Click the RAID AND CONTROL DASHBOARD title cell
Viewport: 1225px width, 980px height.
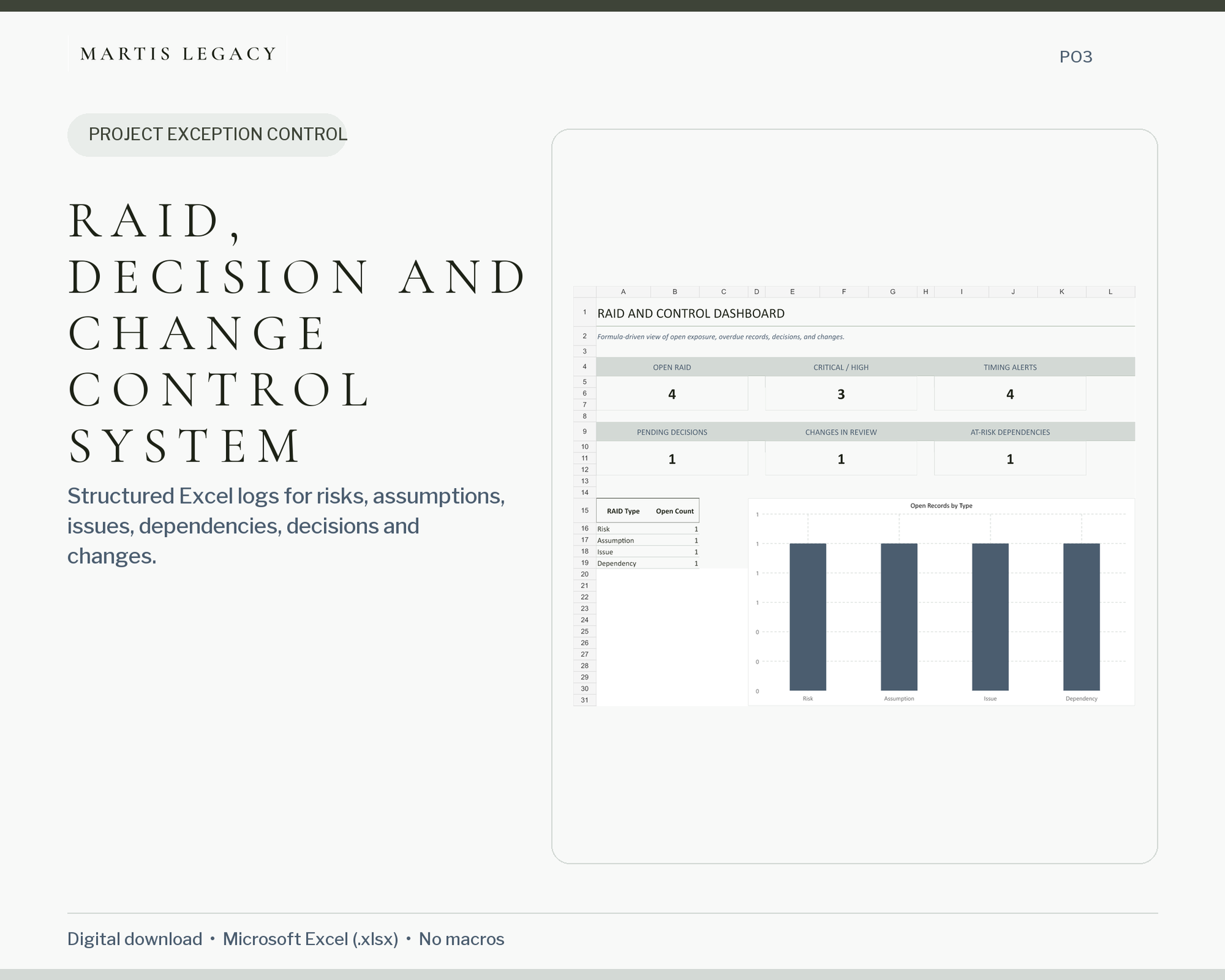tap(690, 314)
